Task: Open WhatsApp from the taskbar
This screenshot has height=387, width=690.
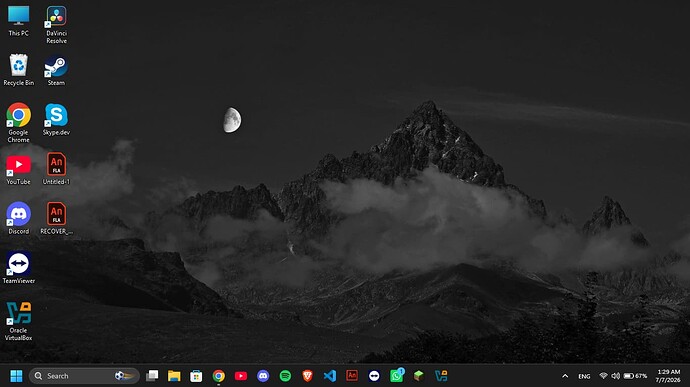Action: pos(396,376)
